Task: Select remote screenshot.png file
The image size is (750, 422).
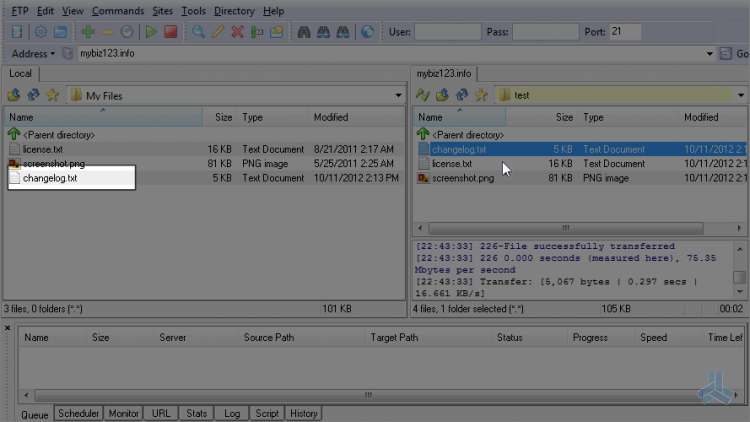Action: [463, 178]
